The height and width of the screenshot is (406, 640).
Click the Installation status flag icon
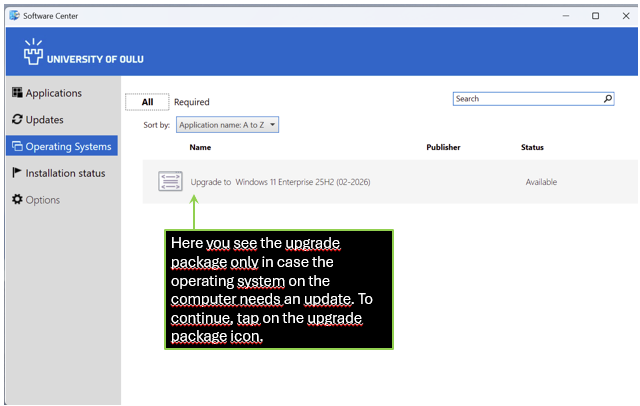(17, 173)
